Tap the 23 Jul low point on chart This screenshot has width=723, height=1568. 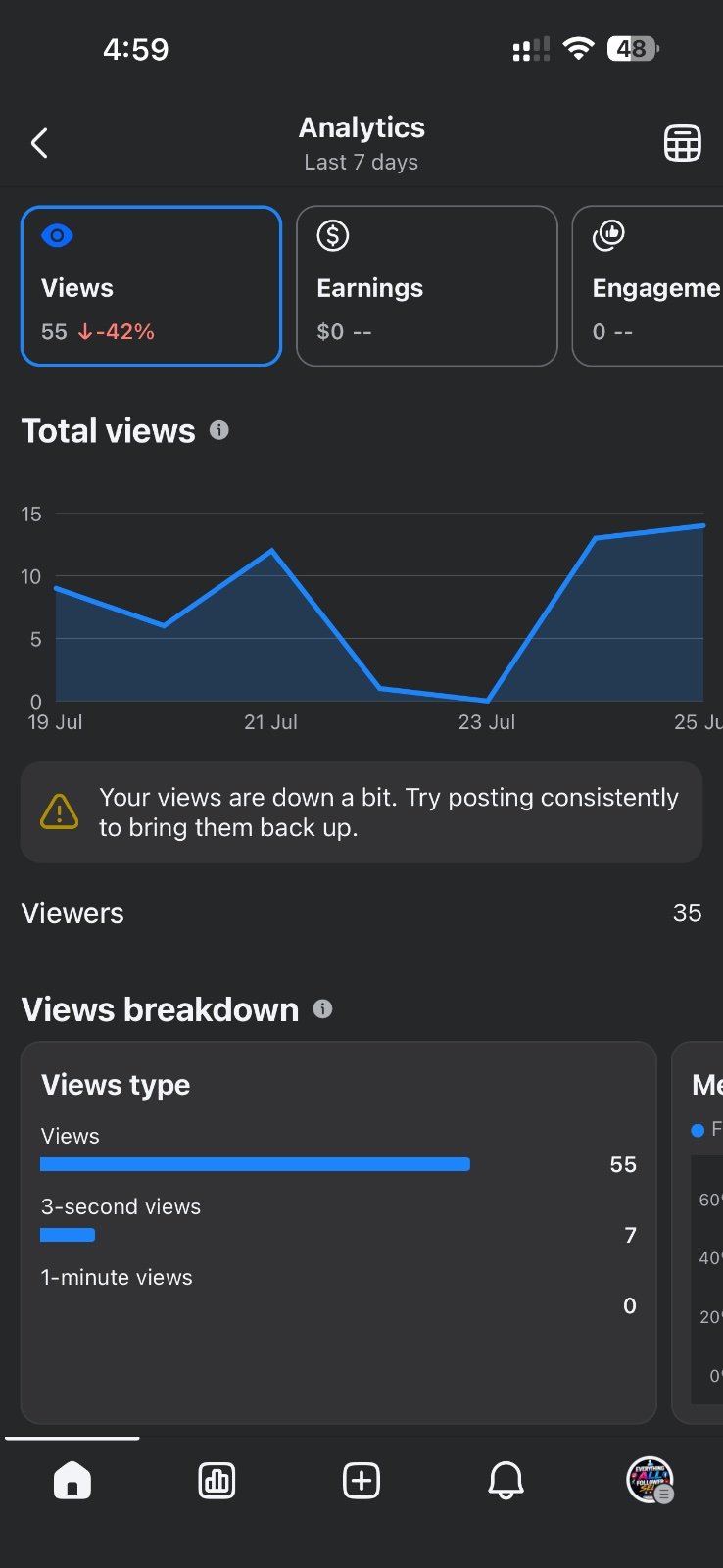tap(487, 700)
